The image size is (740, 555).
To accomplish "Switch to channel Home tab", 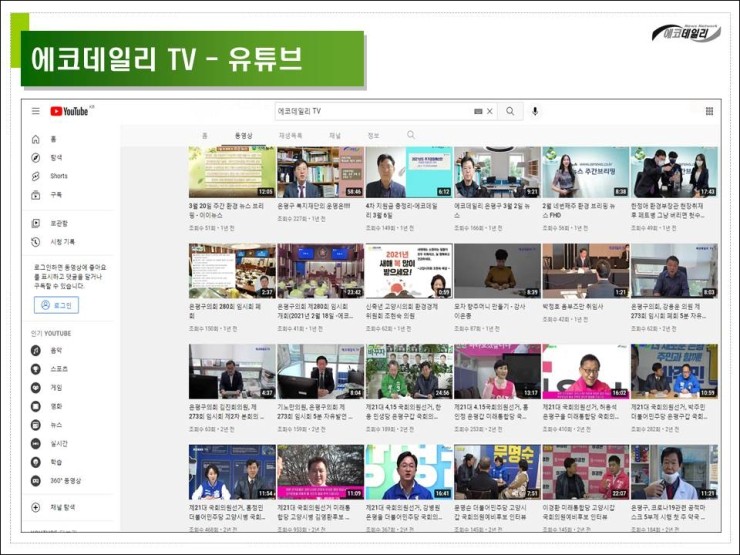I will pos(204,135).
